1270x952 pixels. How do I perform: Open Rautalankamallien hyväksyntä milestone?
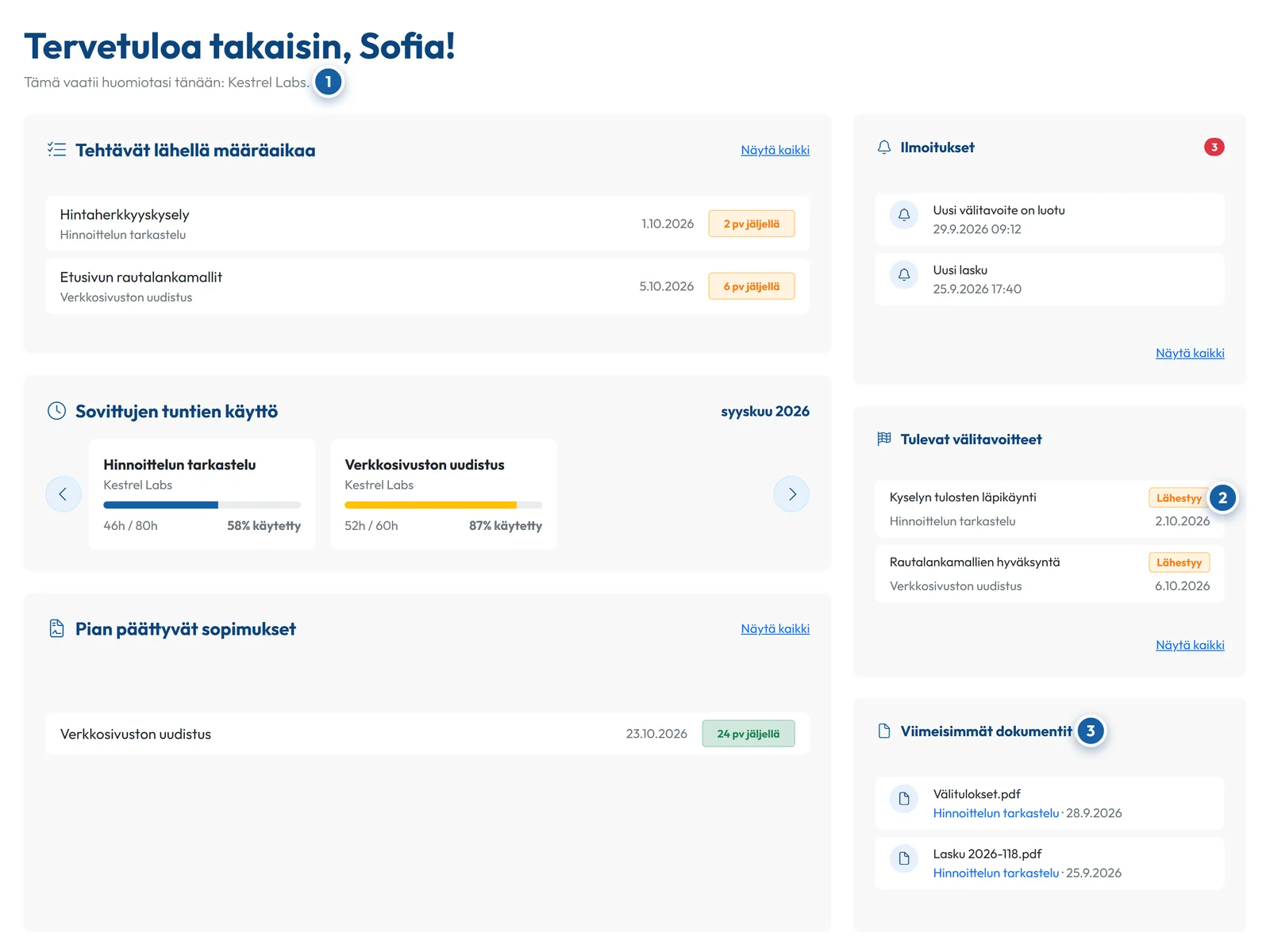(1050, 574)
